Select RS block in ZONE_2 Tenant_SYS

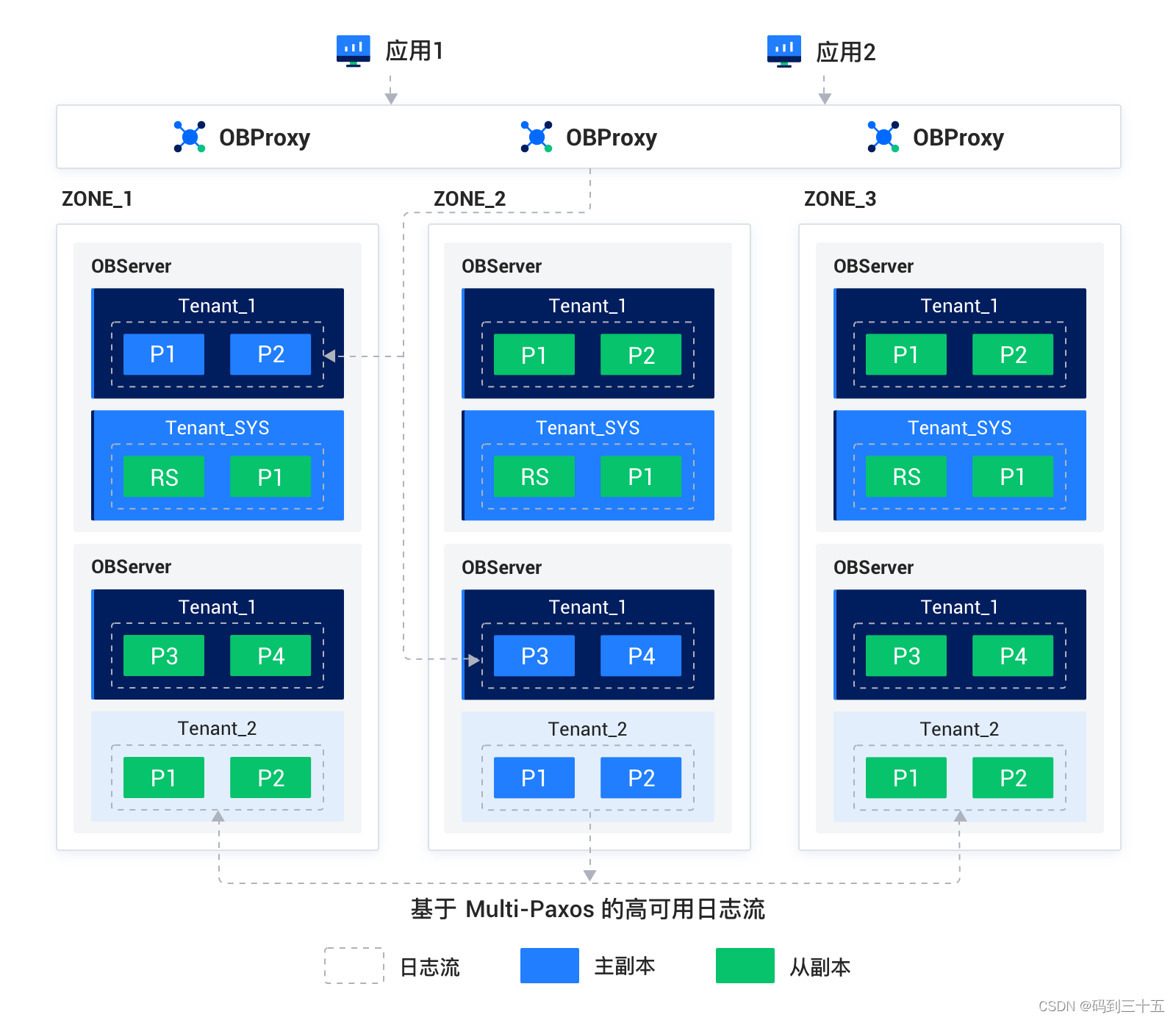tap(534, 476)
